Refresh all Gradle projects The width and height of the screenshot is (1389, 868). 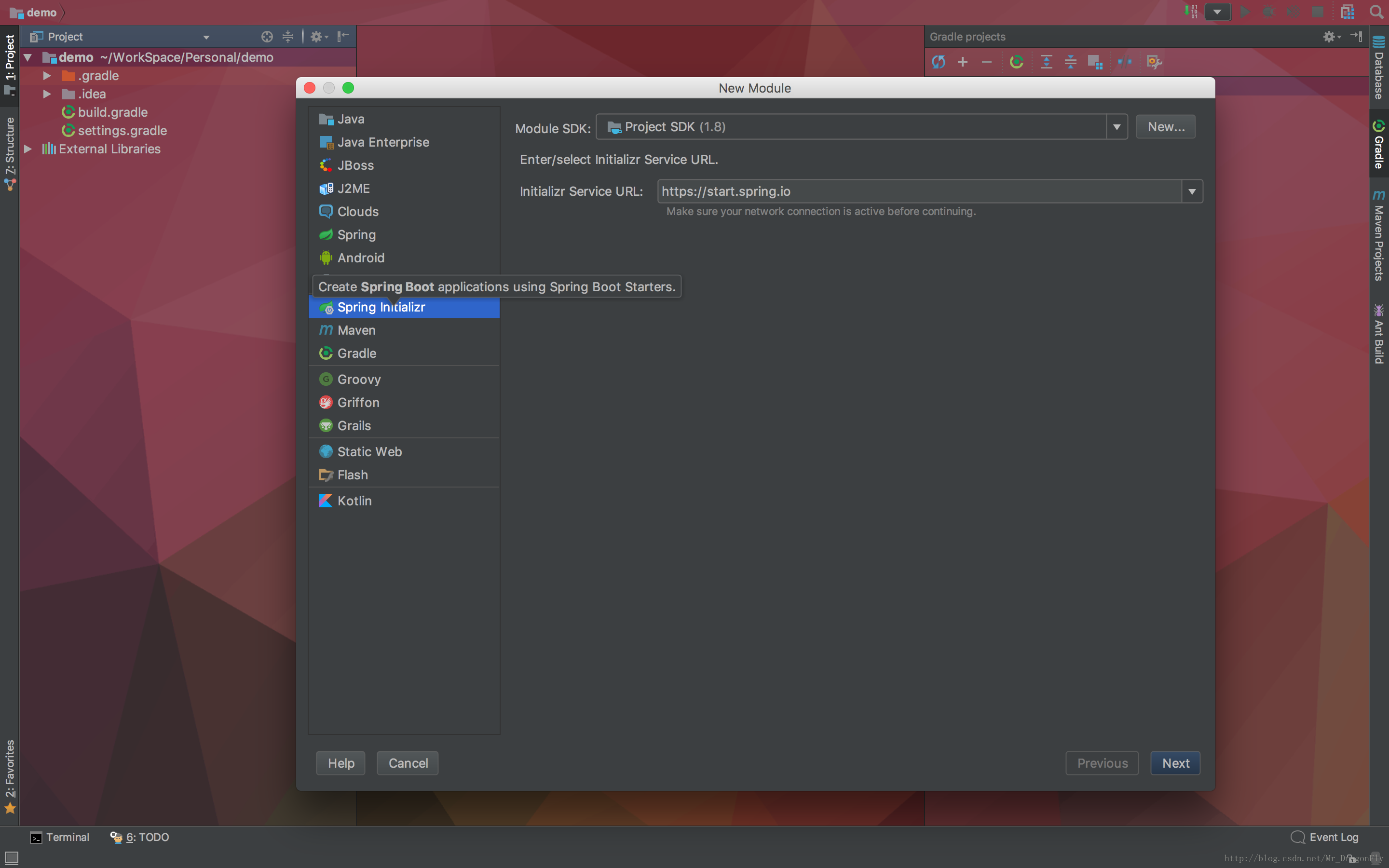tap(939, 62)
